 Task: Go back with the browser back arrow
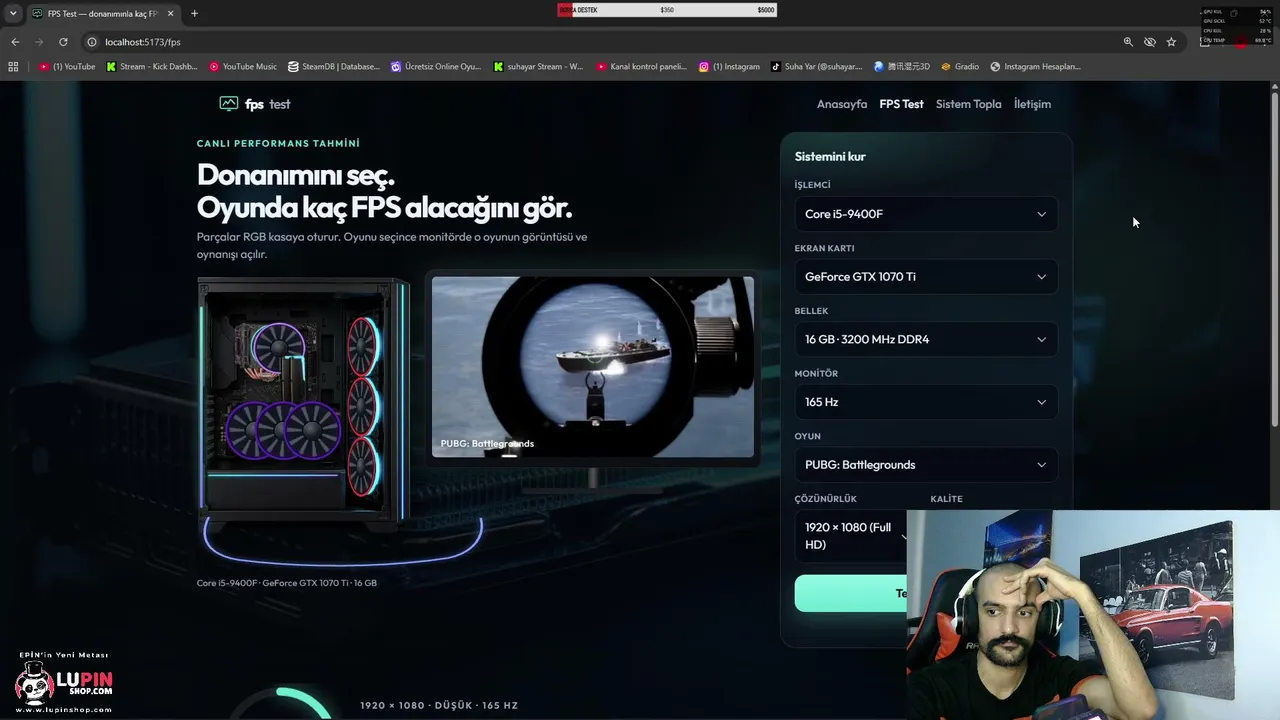click(x=15, y=42)
